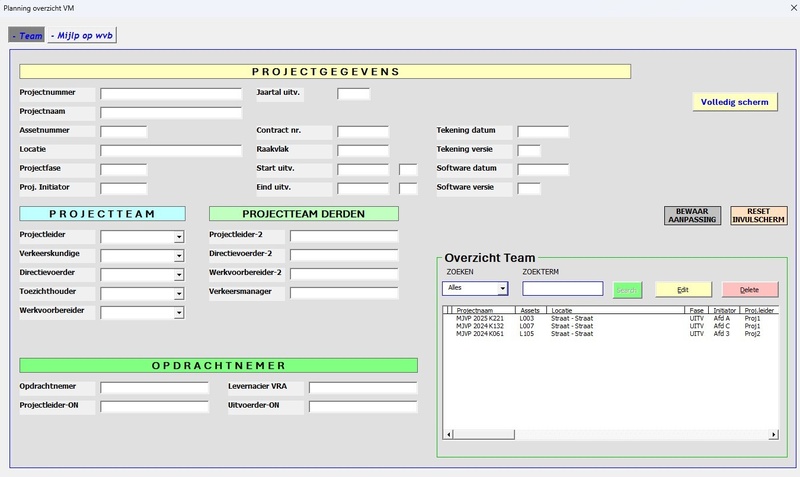Click the Tekening datum field

tap(543, 132)
